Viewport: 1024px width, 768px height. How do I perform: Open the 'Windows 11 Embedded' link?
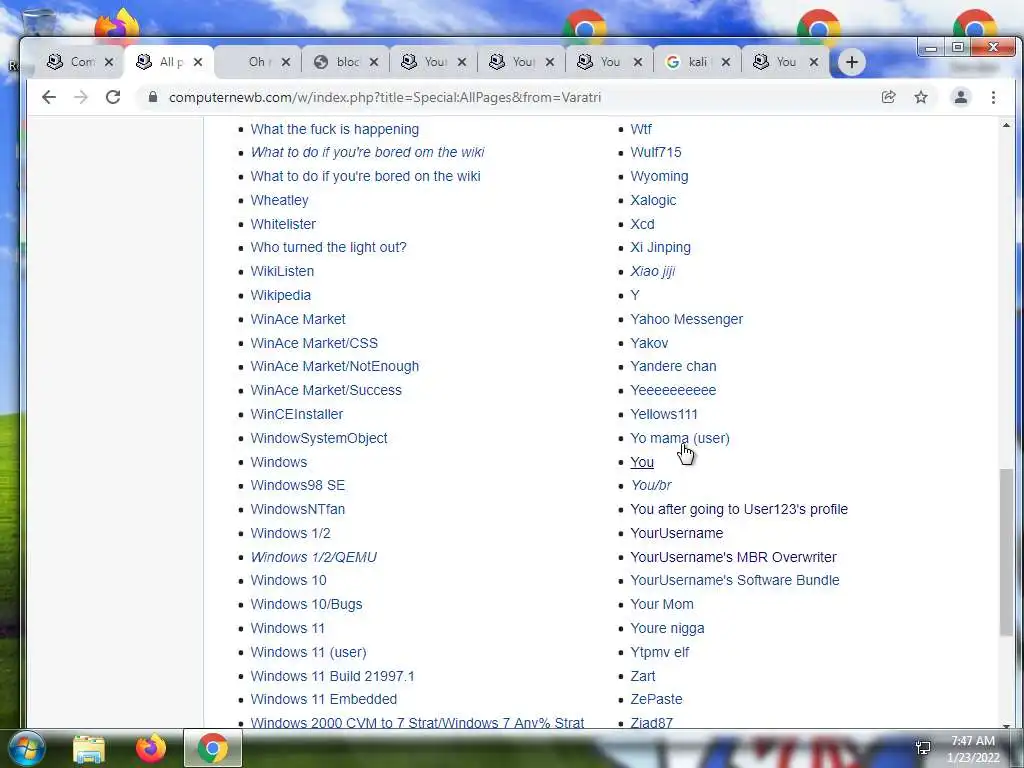tap(323, 699)
